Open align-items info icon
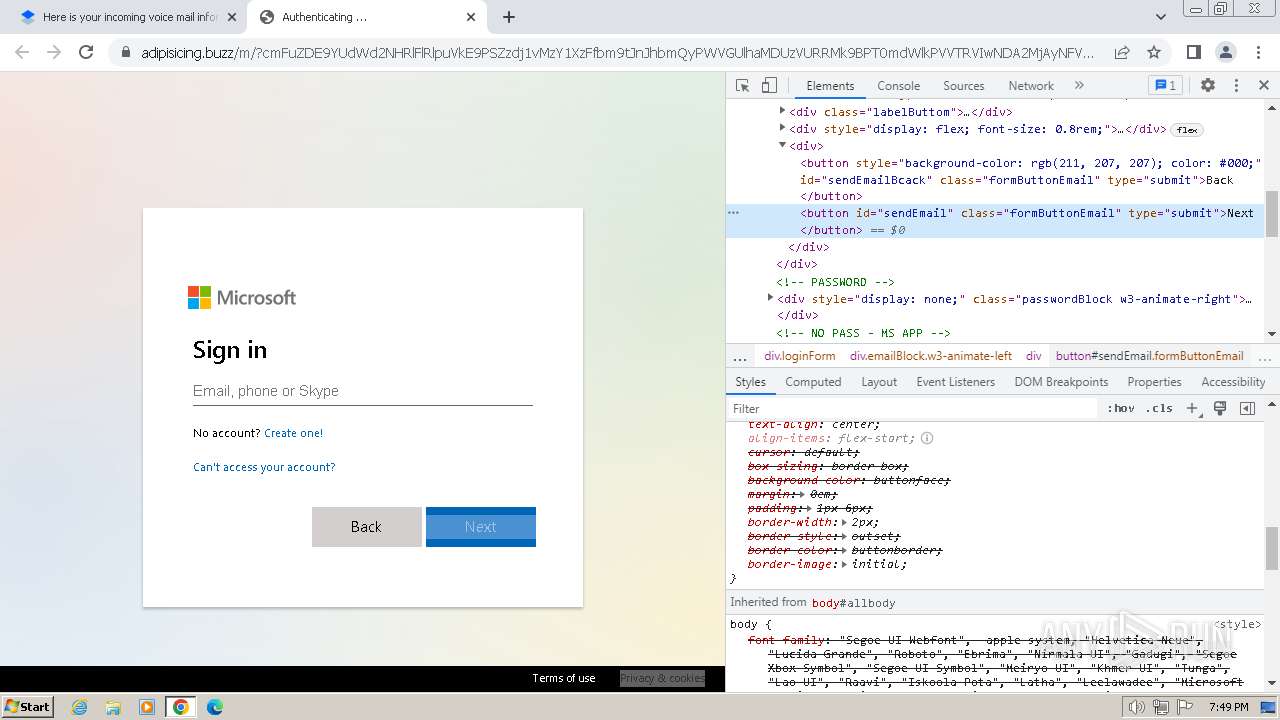This screenshot has height=720, width=1280. click(x=927, y=438)
